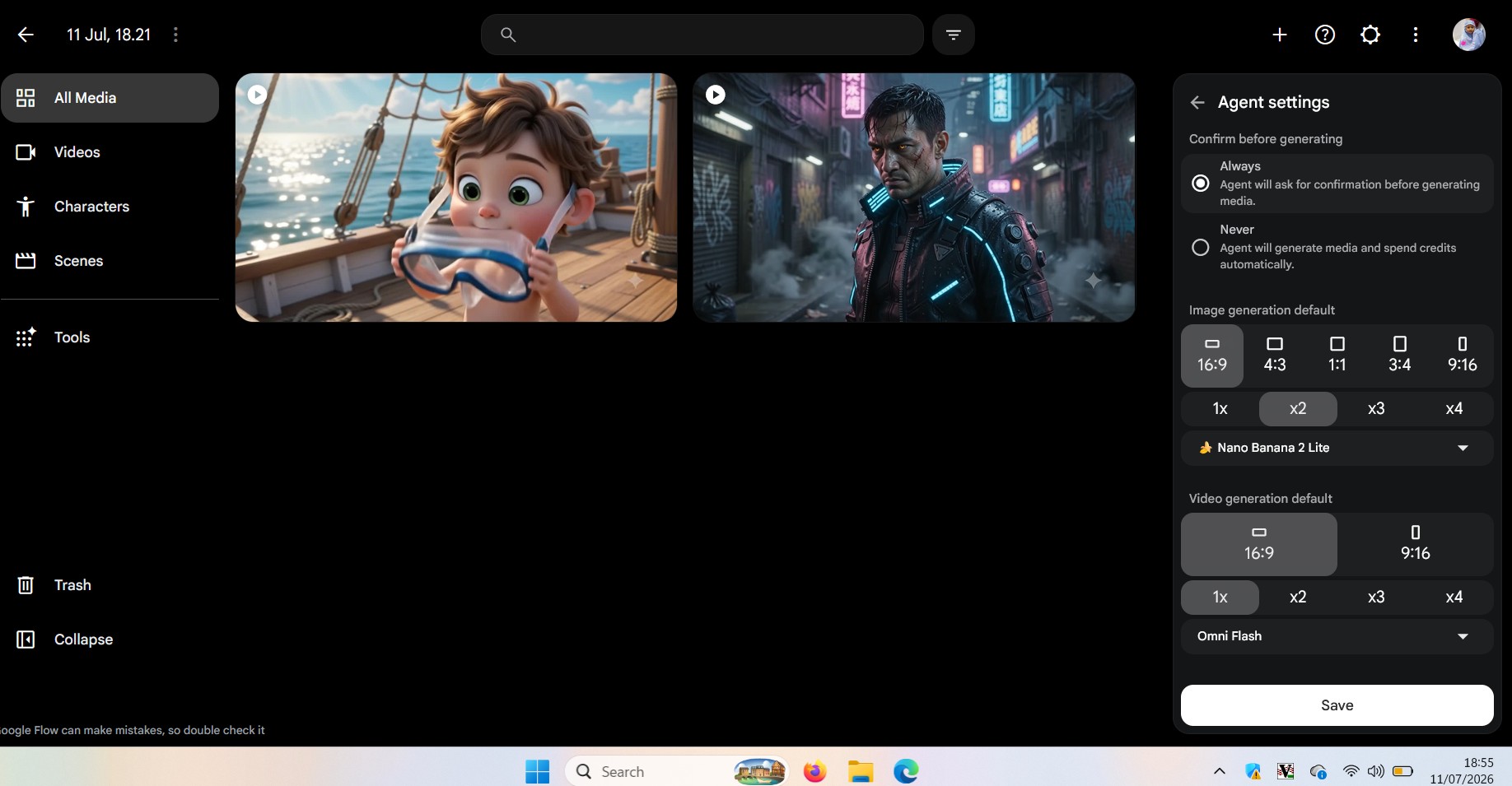Add new media with the plus icon
1512x786 pixels.
(1280, 35)
